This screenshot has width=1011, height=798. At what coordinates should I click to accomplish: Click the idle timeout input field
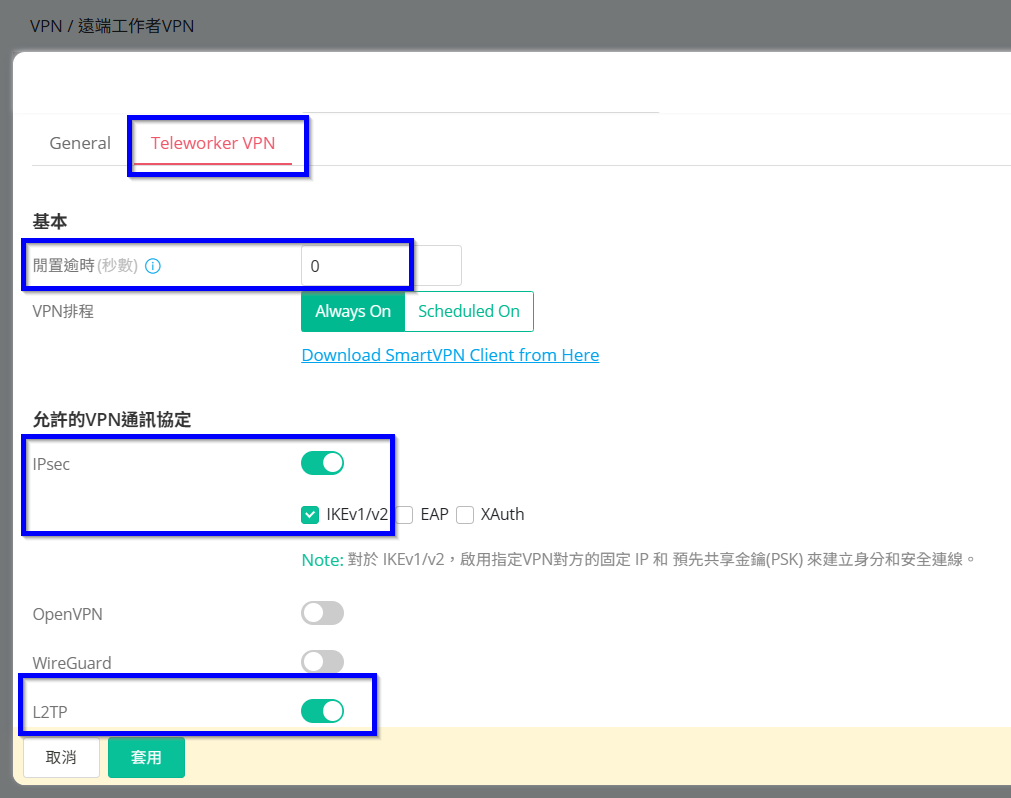(380, 266)
